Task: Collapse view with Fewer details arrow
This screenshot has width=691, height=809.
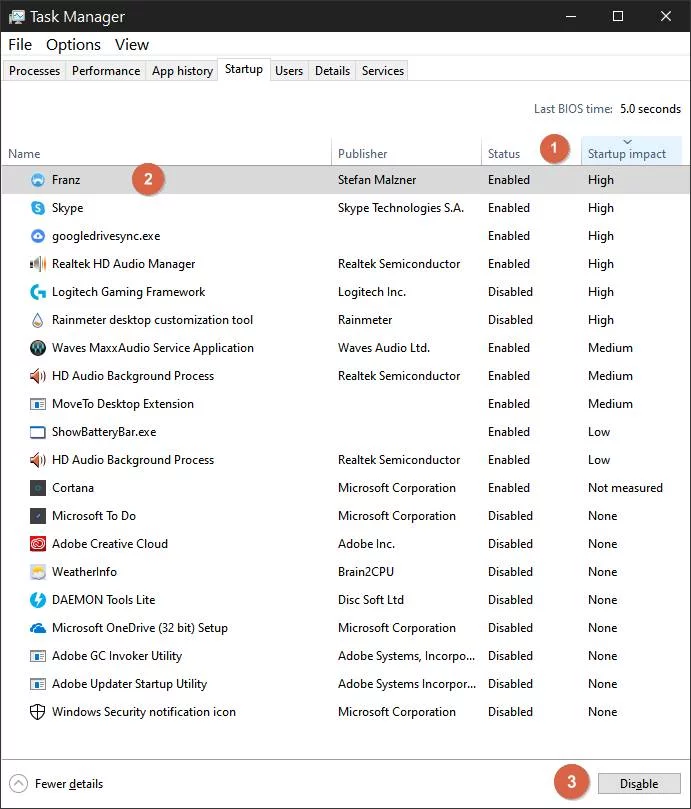Action: coord(19,783)
